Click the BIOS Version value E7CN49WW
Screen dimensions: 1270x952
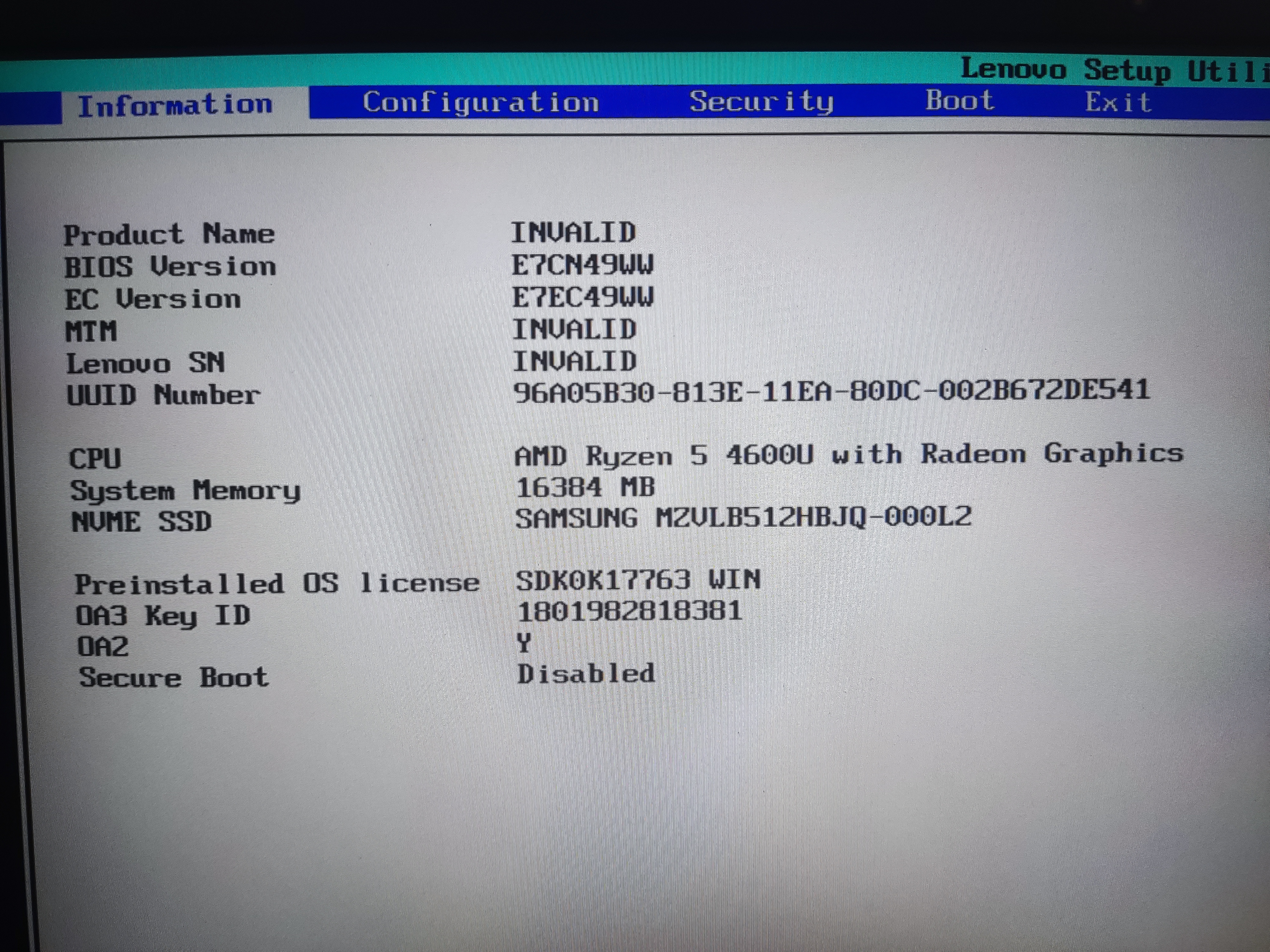point(582,265)
